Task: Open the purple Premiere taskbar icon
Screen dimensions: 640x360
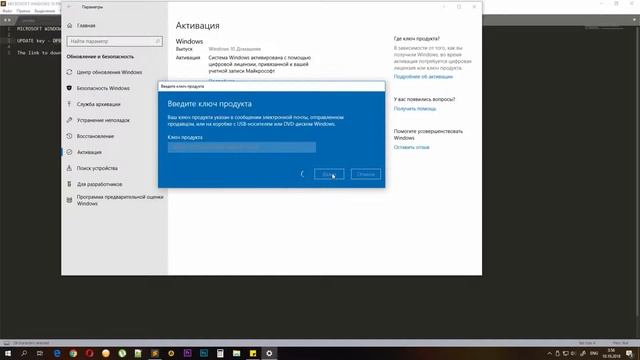Action: coord(187,353)
